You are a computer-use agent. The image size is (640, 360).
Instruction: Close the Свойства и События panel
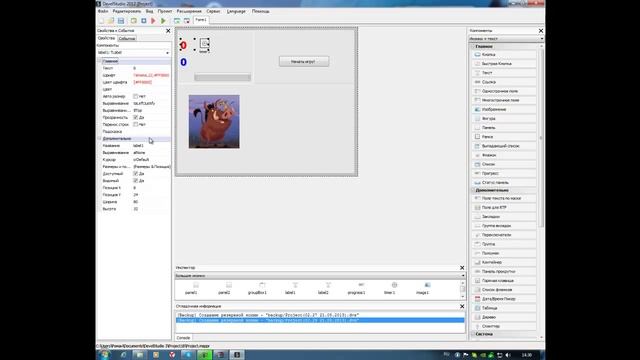168,31
